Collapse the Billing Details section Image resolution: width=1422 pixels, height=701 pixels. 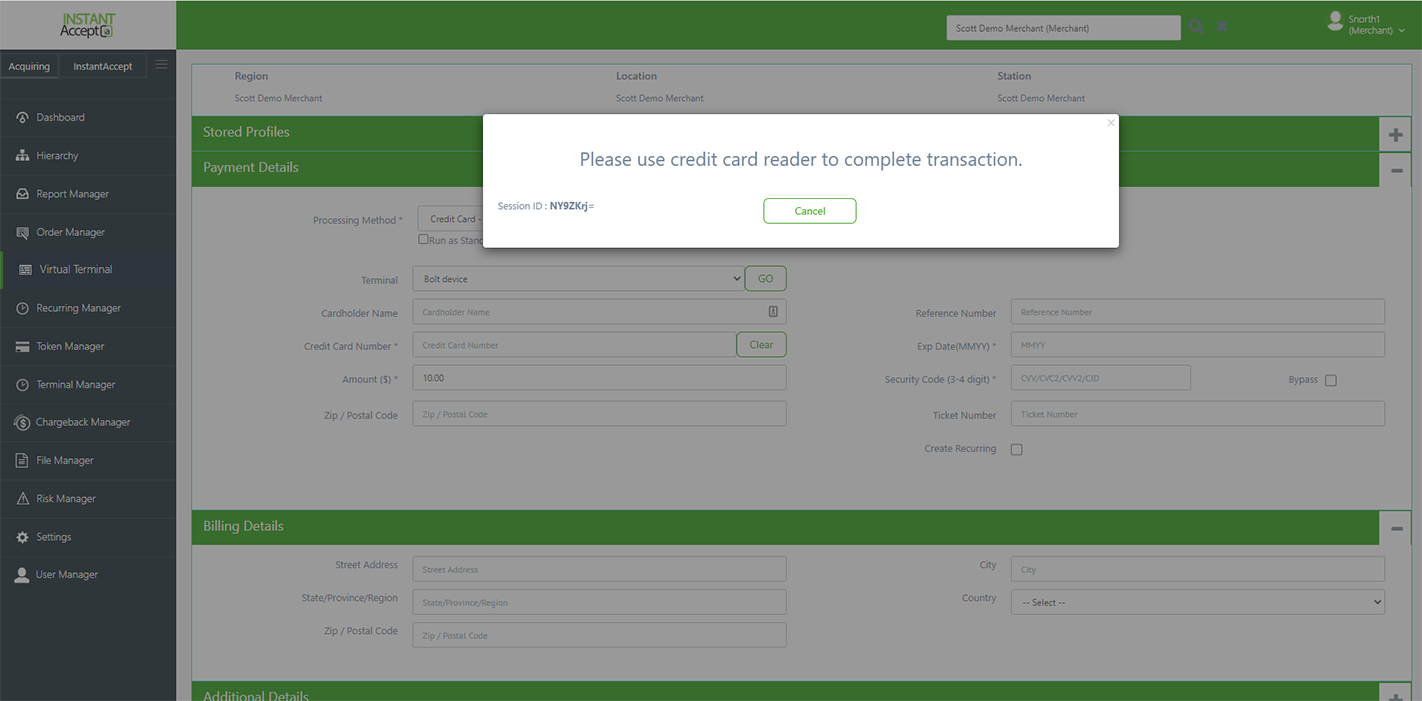coord(1396,527)
